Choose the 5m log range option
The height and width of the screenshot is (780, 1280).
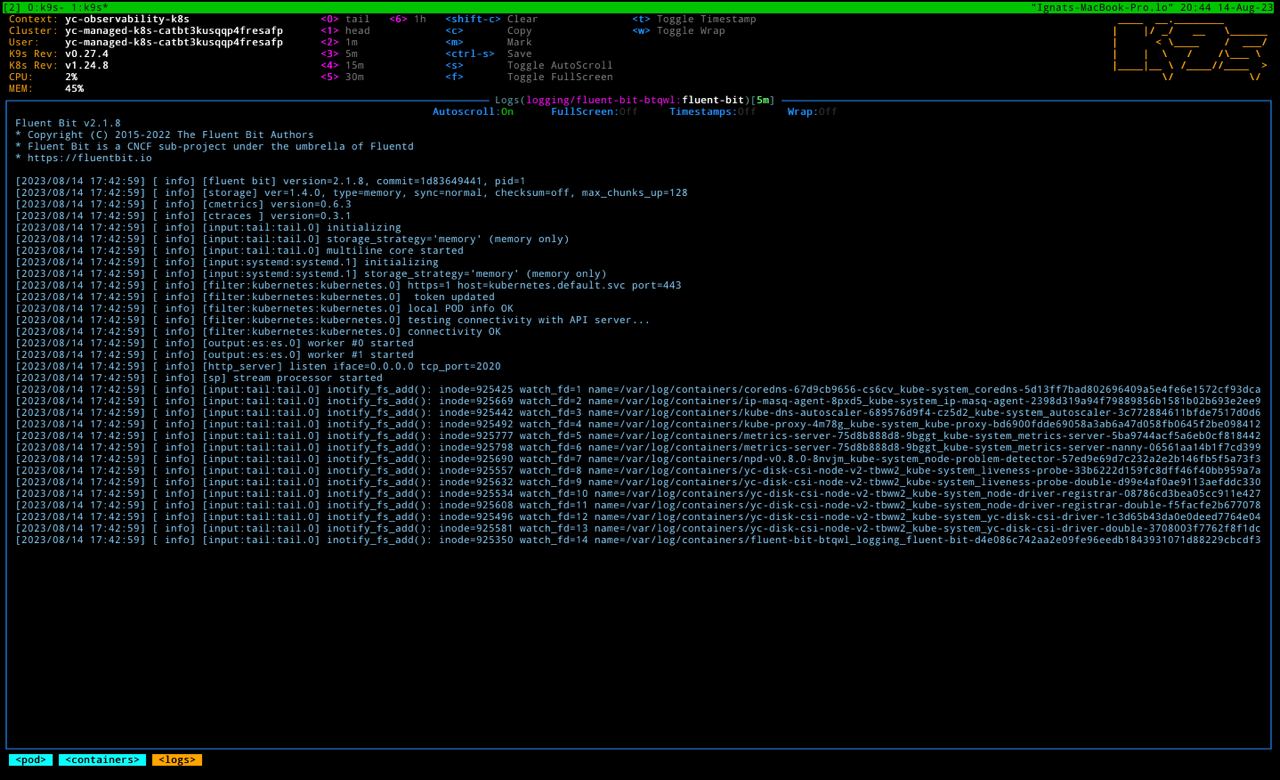click(x=339, y=54)
